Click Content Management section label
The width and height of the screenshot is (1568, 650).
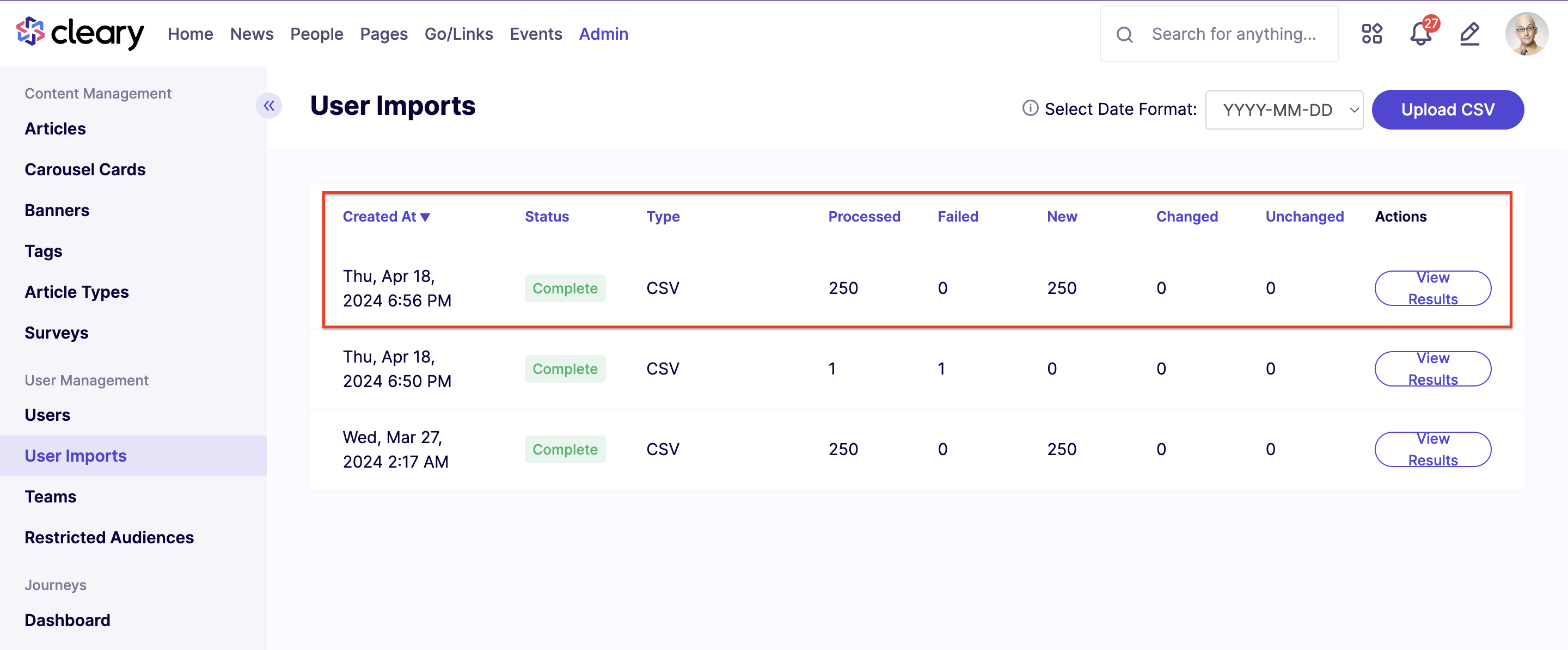pyautogui.click(x=97, y=94)
